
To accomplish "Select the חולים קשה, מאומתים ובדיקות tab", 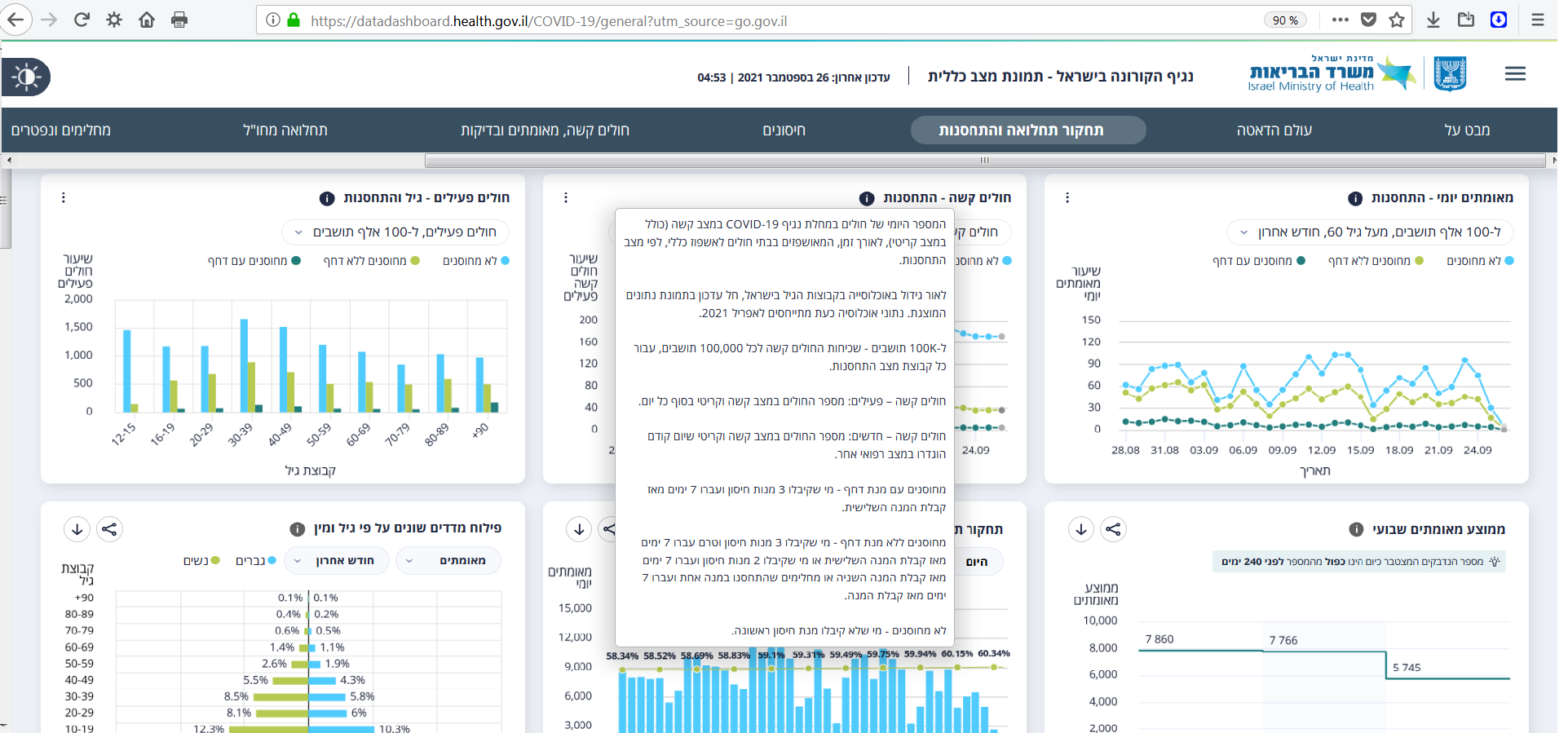I will coord(545,130).
